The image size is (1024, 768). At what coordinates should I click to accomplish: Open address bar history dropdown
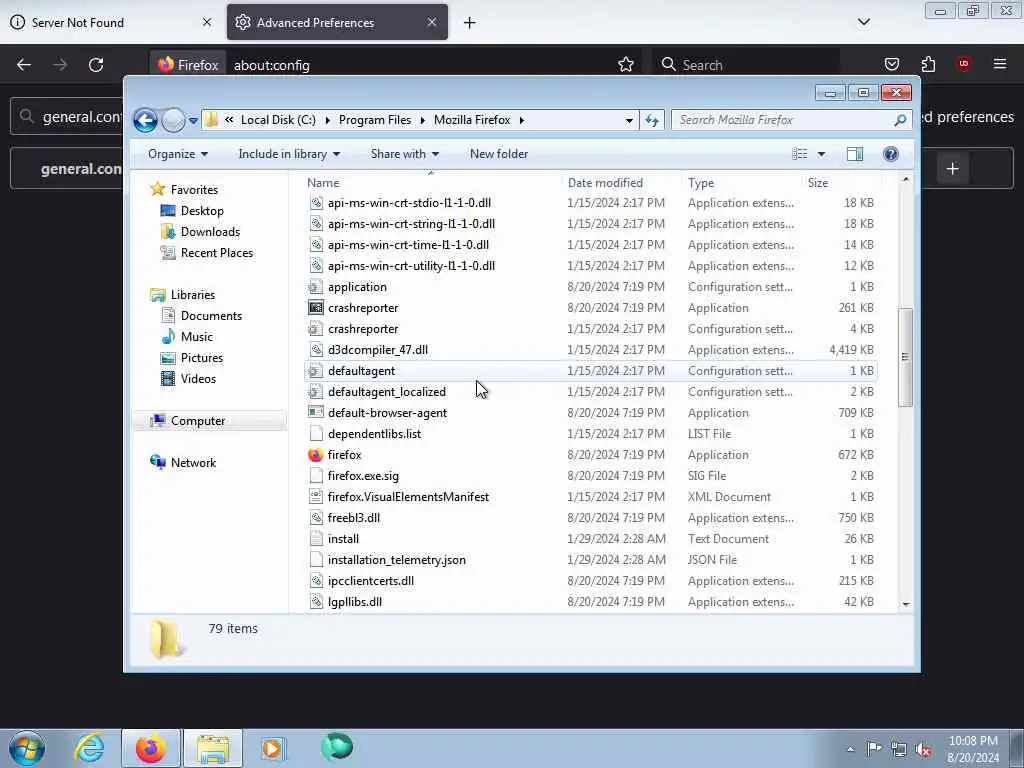pos(629,120)
